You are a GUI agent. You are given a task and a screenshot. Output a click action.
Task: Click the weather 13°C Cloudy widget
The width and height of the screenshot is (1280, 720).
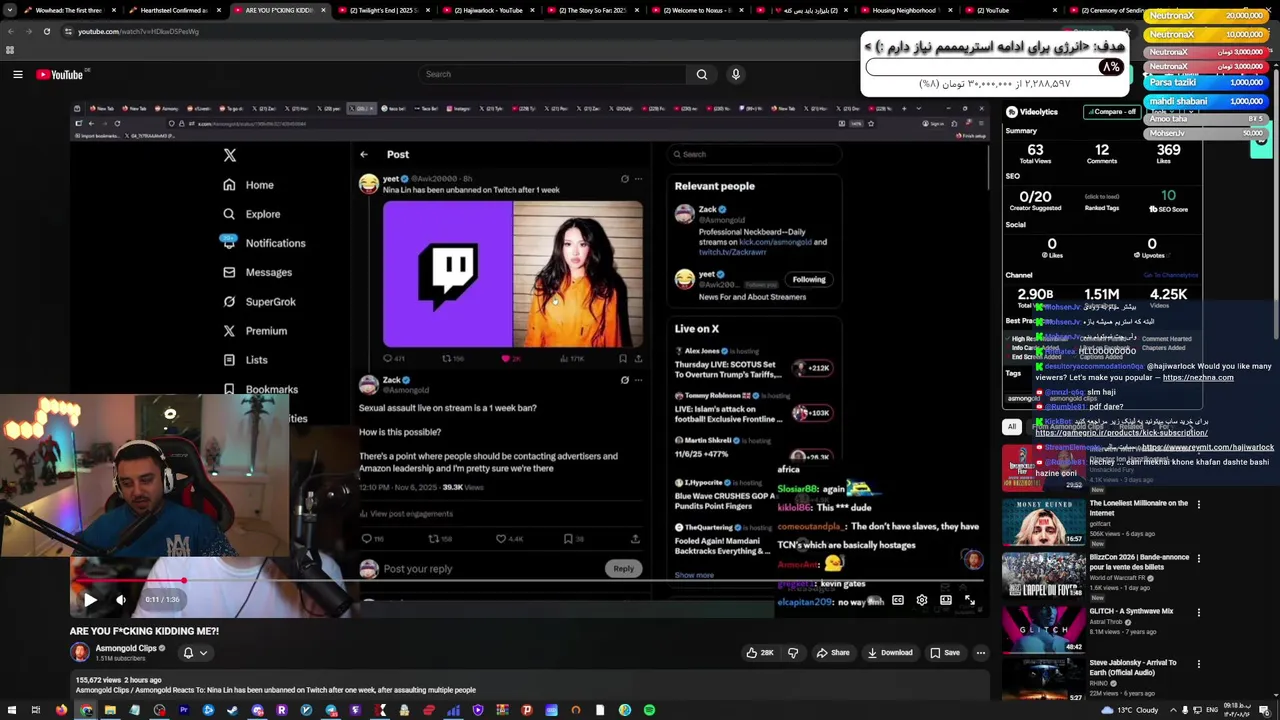click(1130, 710)
